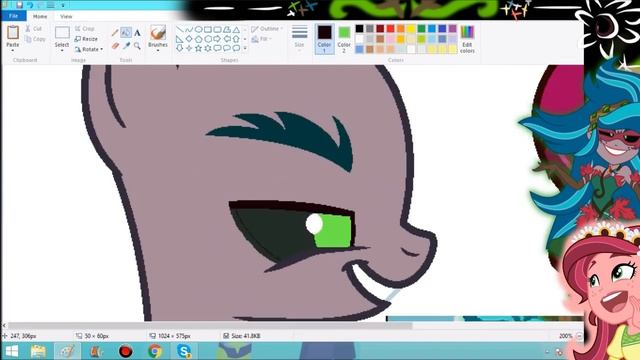Viewport: 640px width, 360px height.
Task: Select Color 2 button
Action: [x=344, y=39]
